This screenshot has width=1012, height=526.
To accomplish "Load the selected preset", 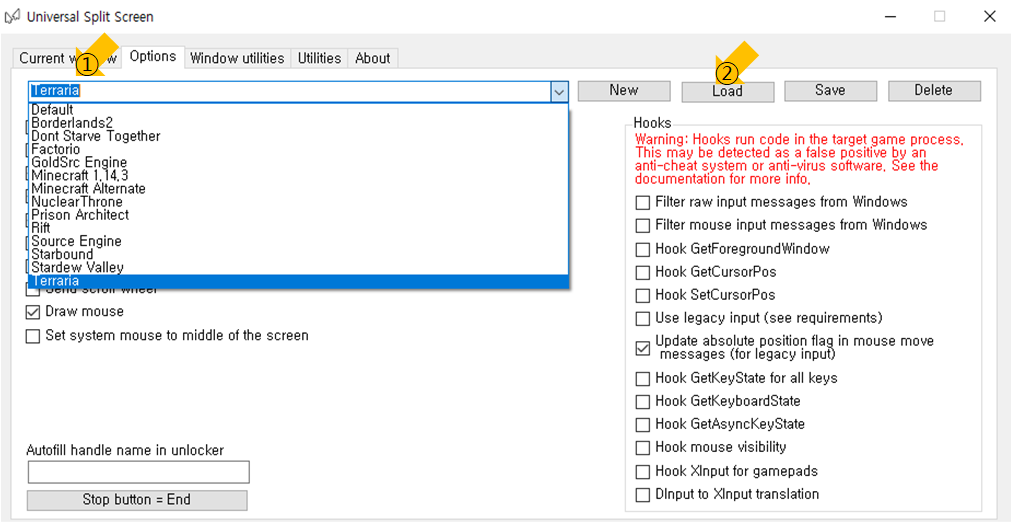I will (727, 91).
